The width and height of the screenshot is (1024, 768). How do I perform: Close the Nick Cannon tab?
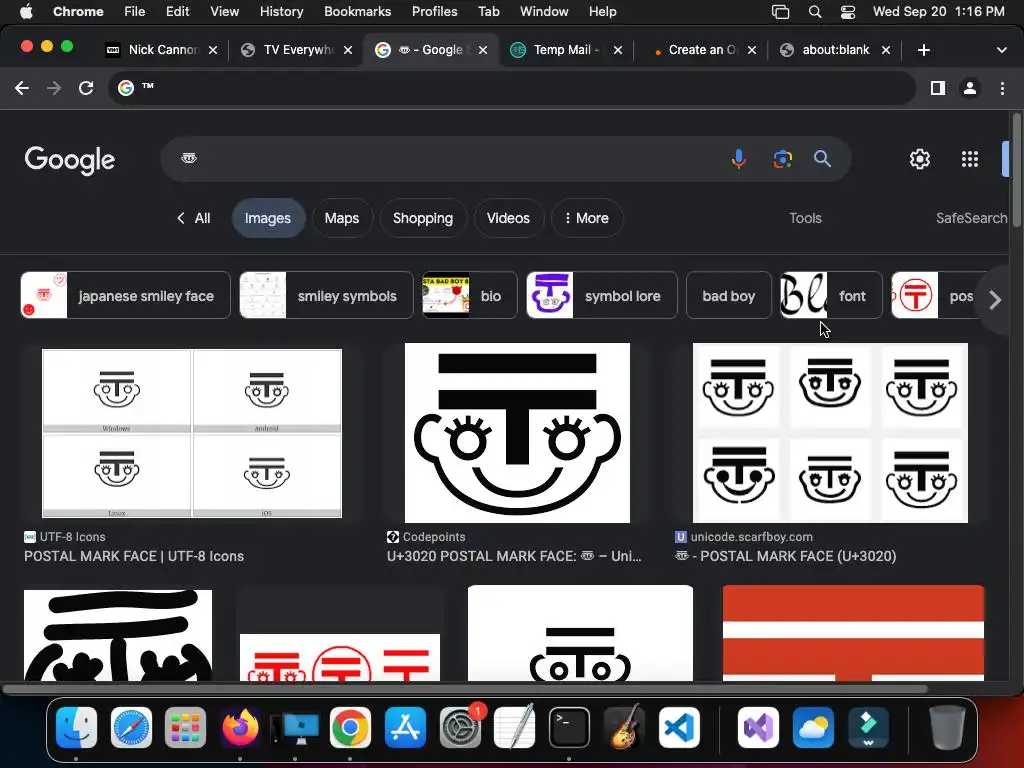click(x=213, y=50)
